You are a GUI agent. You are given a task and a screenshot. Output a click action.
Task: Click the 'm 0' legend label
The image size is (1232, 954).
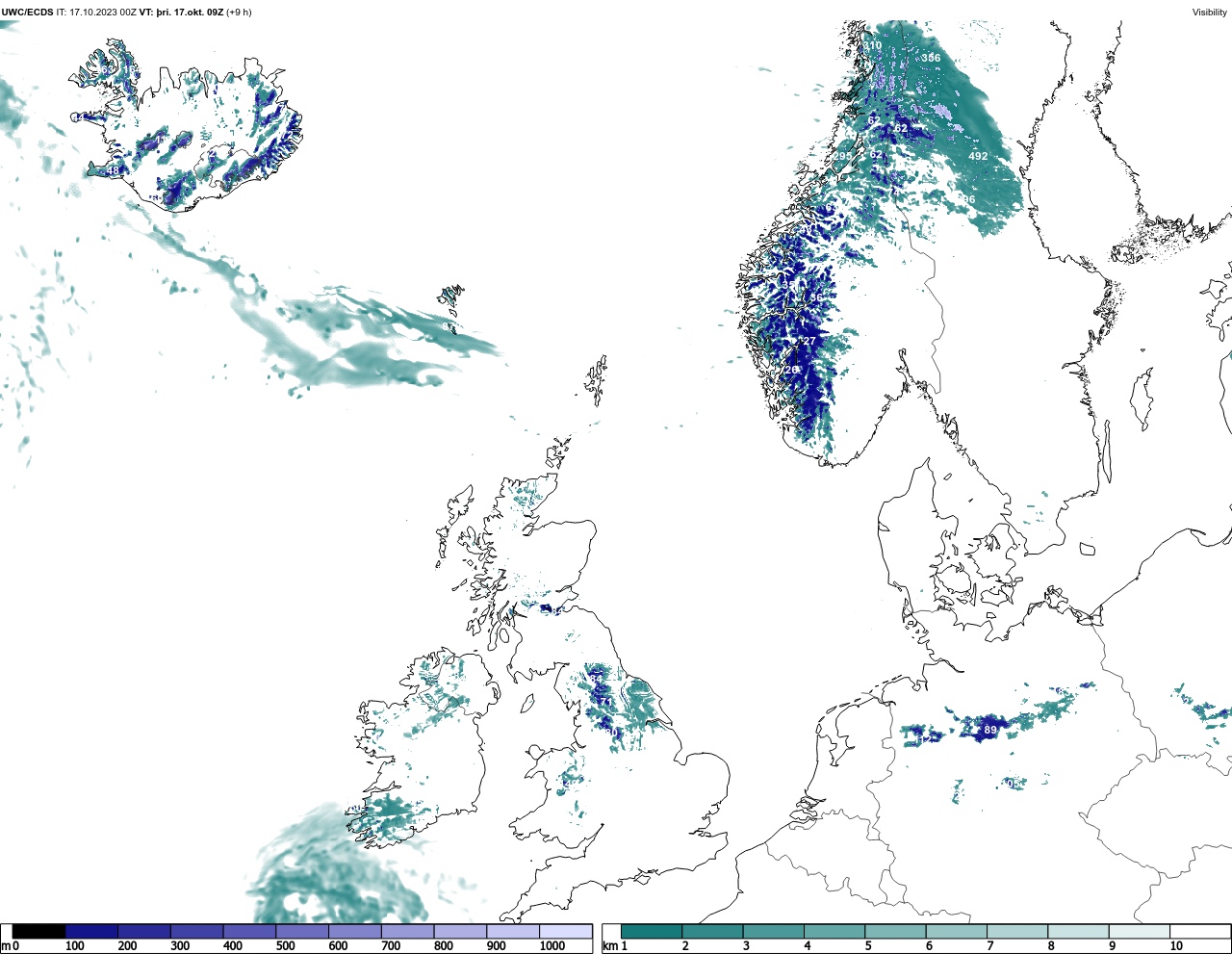point(10,946)
